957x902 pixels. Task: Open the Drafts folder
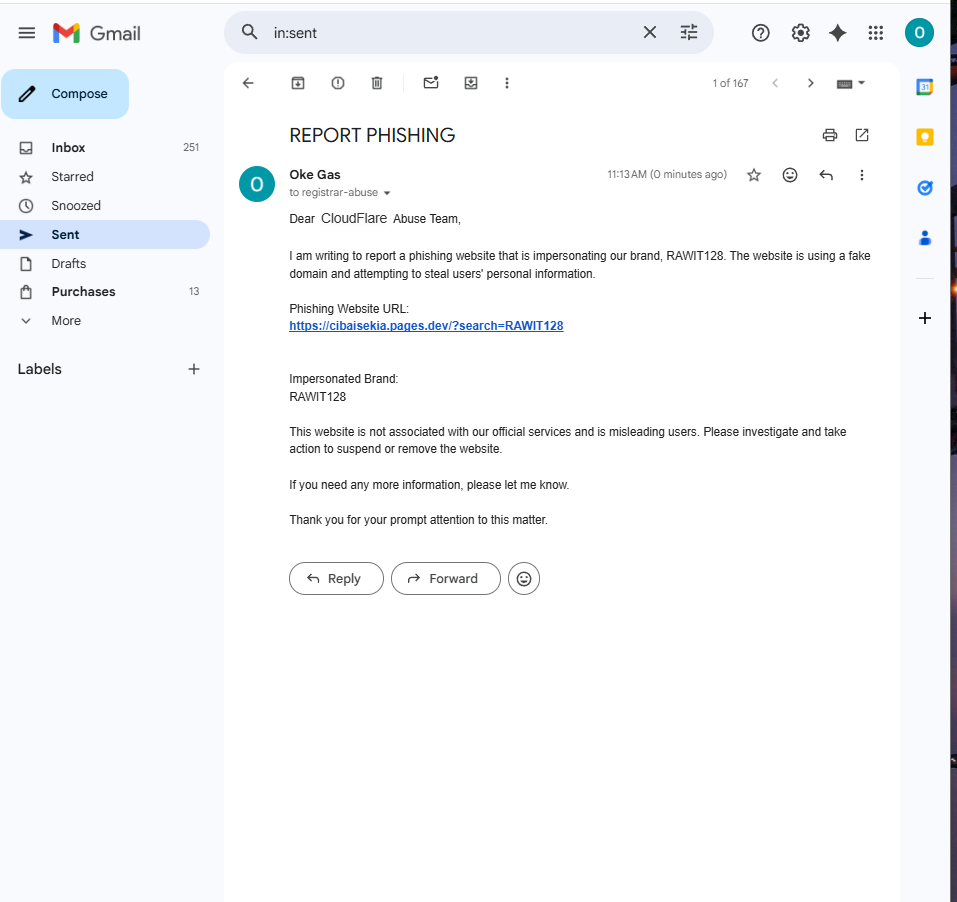(105, 264)
